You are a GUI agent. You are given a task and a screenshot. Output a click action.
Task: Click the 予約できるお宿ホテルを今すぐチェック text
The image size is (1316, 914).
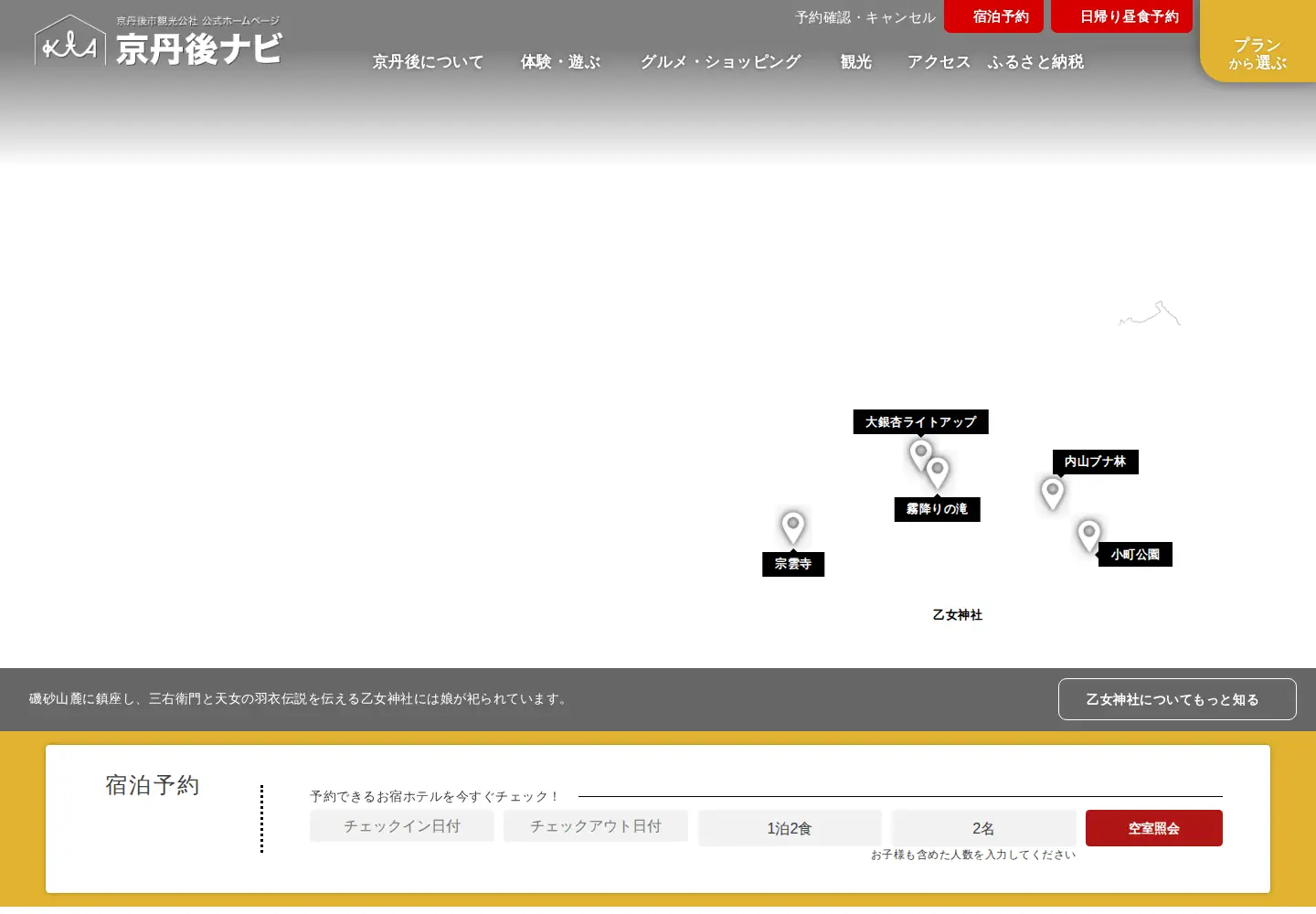point(434,797)
